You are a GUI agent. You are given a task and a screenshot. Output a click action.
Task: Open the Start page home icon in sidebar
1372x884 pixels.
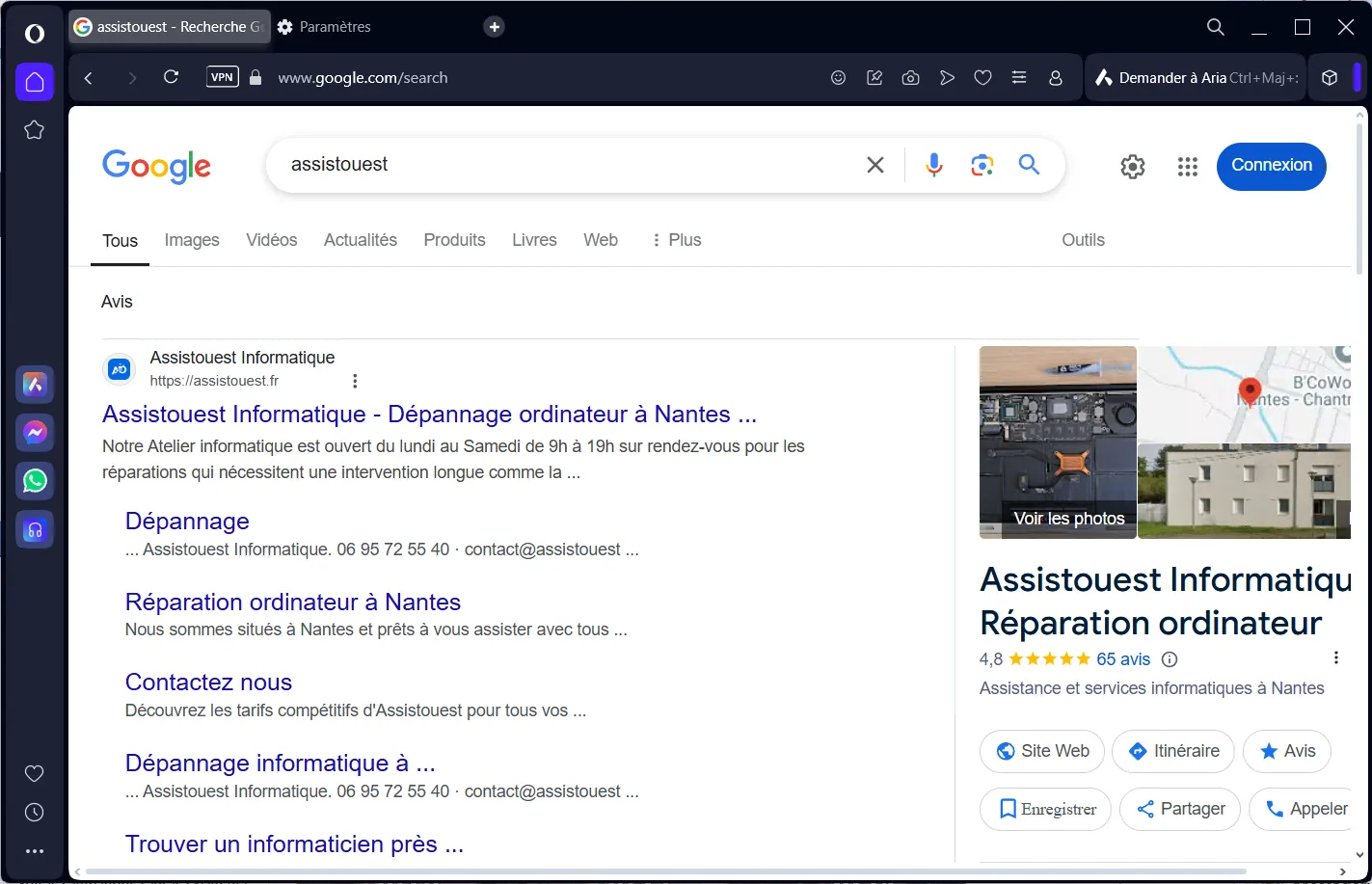[x=35, y=82]
